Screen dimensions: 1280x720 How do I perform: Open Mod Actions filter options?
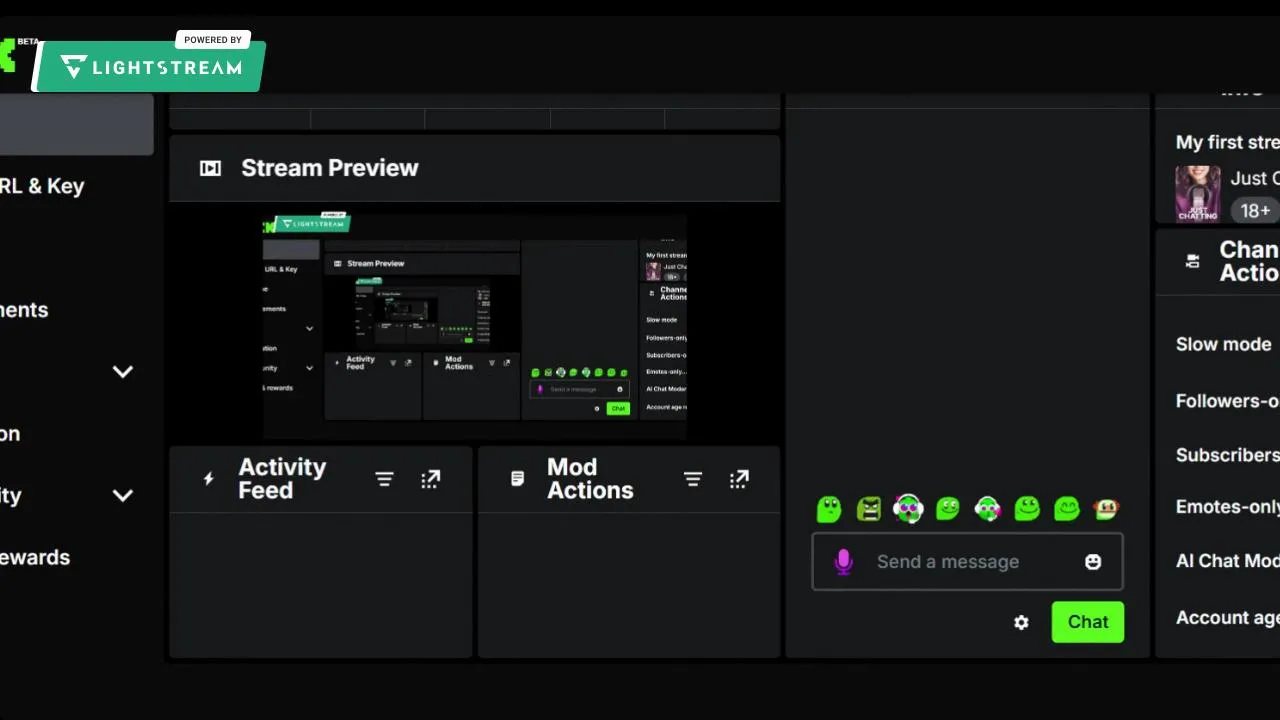click(692, 479)
